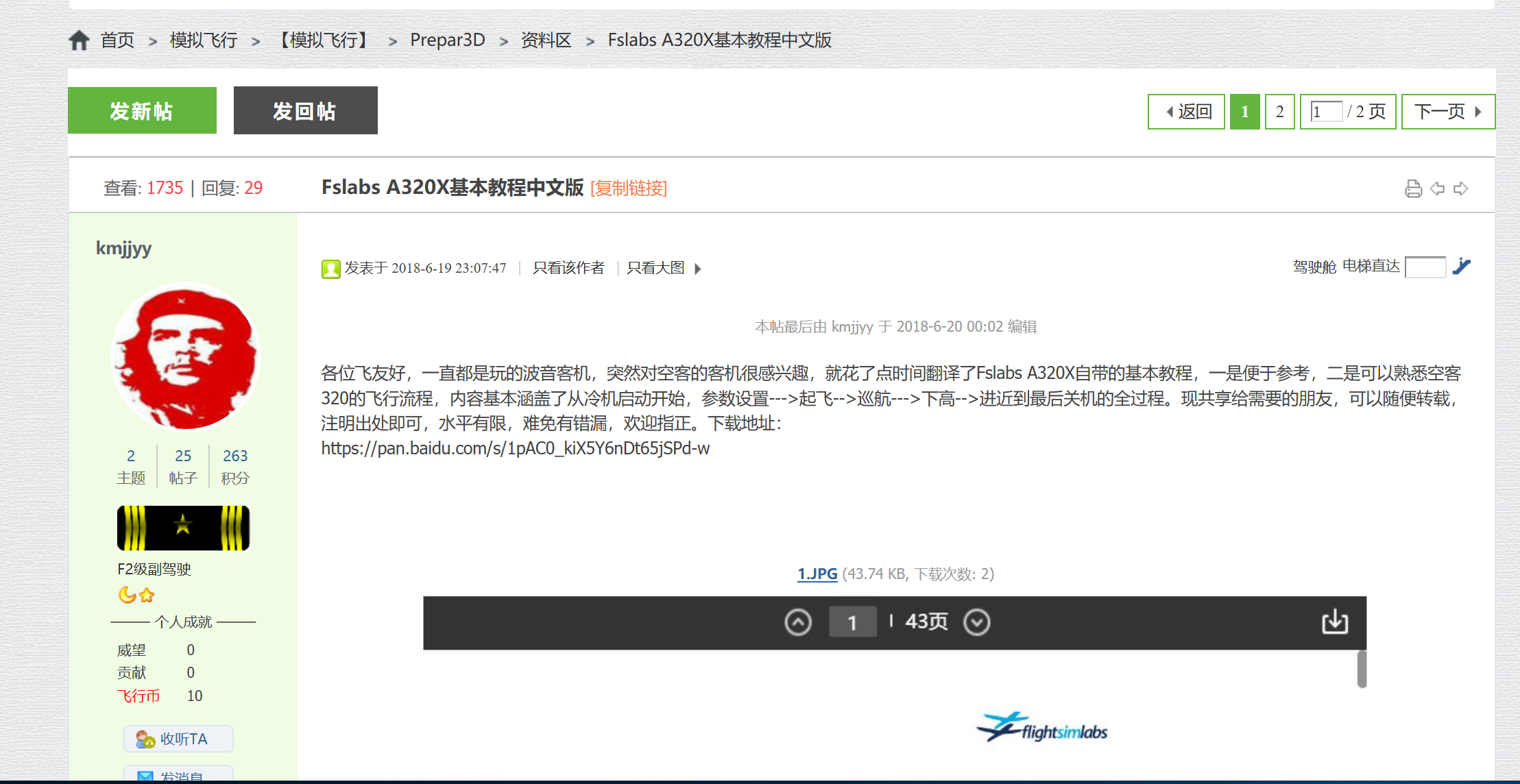This screenshot has width=1520, height=784.
Task: Click 贡献 contribution label
Action: pos(132,673)
